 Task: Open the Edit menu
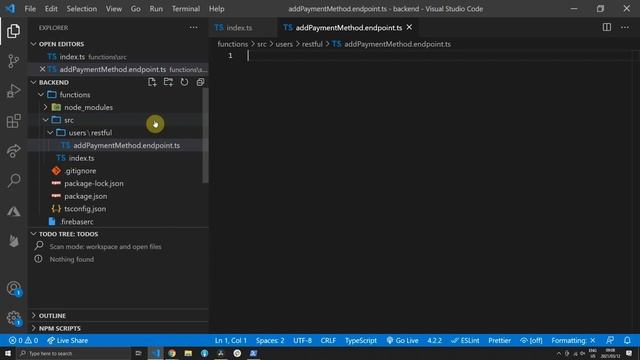(x=51, y=9)
